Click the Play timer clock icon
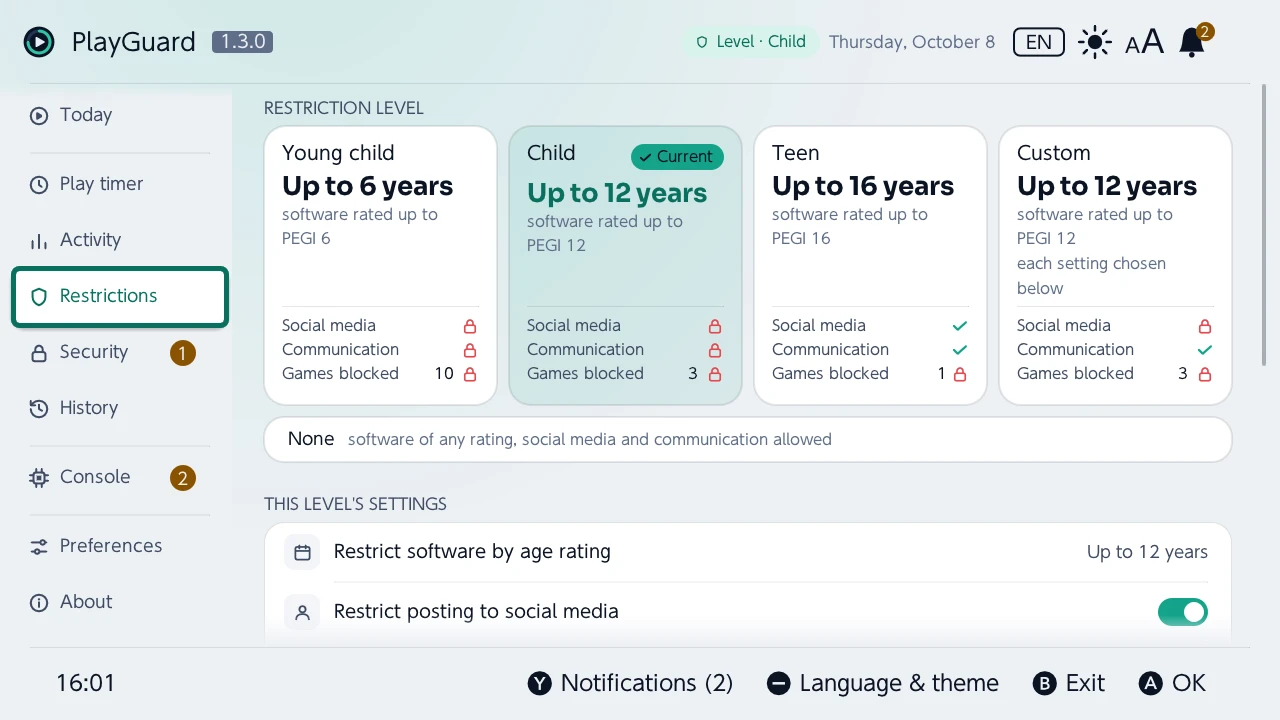Screen dimensions: 1280x720 39,184
